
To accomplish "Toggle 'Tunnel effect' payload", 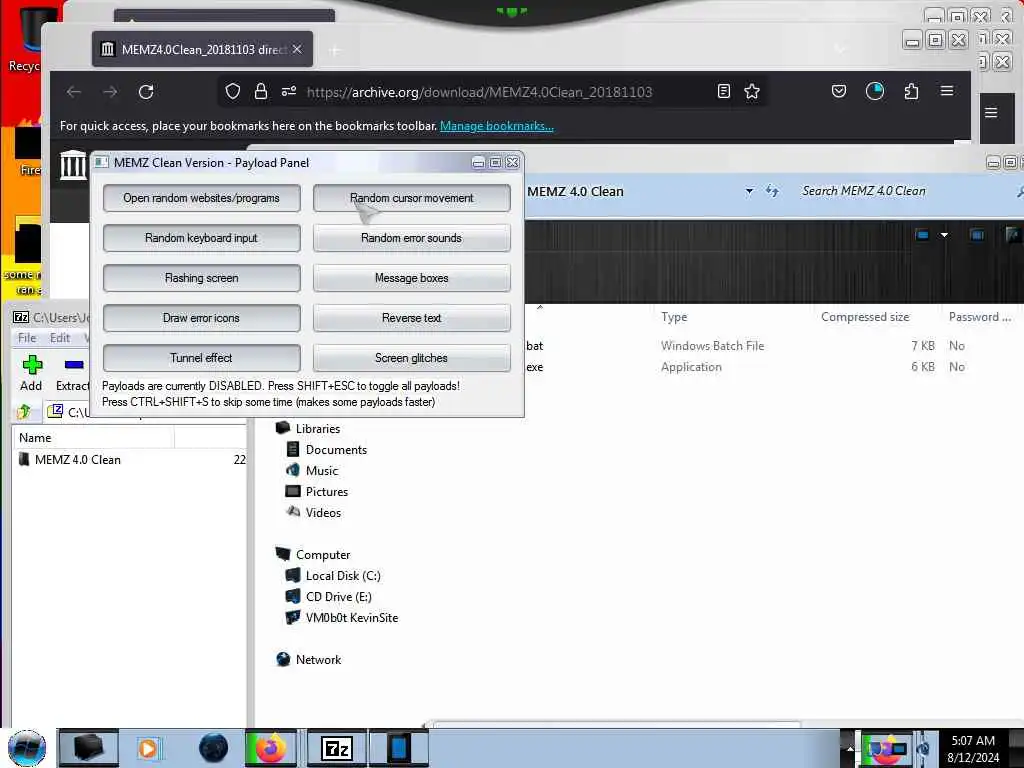I will coord(201,357).
